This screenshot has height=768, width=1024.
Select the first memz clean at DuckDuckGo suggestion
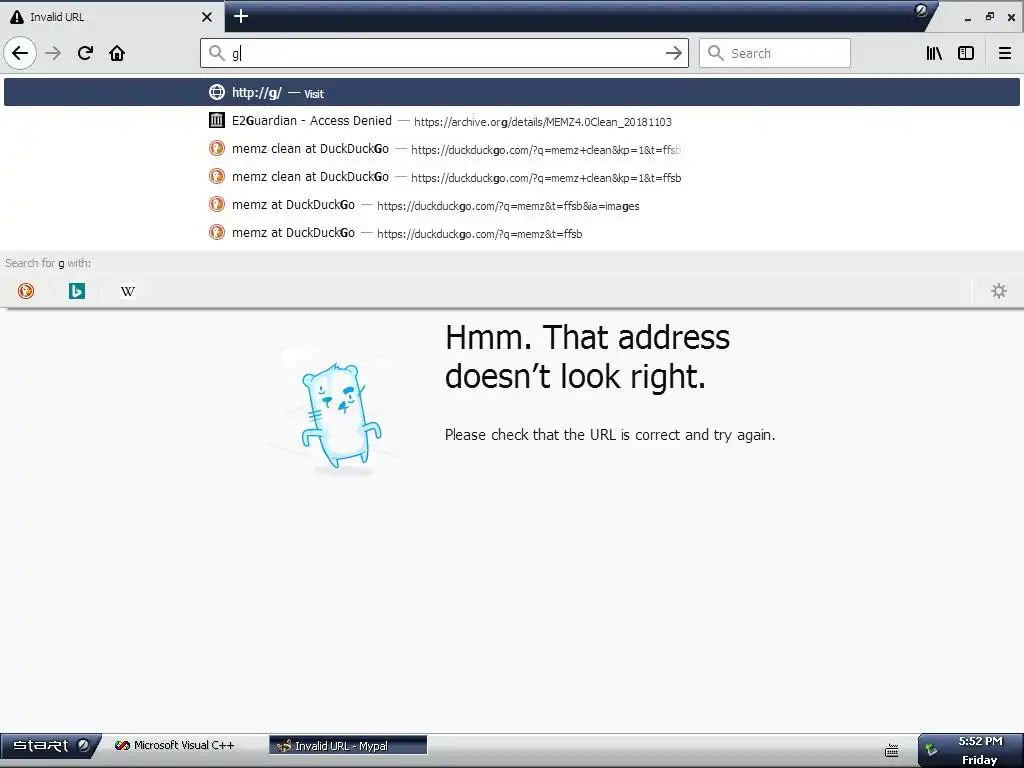[512, 149]
